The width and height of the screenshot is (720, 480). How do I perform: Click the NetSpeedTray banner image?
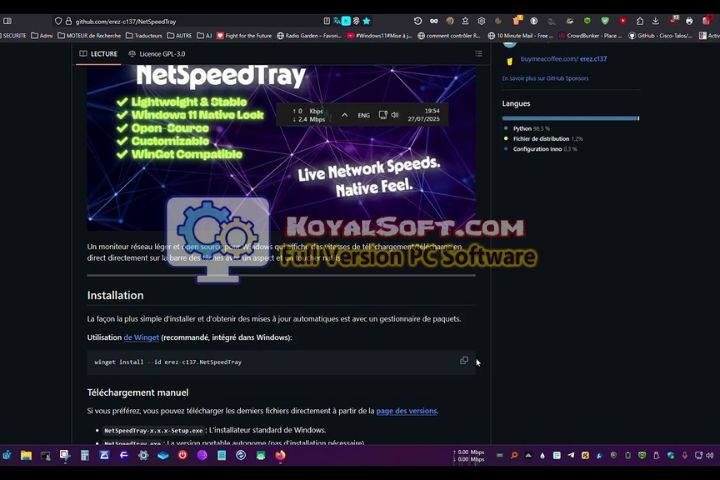[x=281, y=147]
